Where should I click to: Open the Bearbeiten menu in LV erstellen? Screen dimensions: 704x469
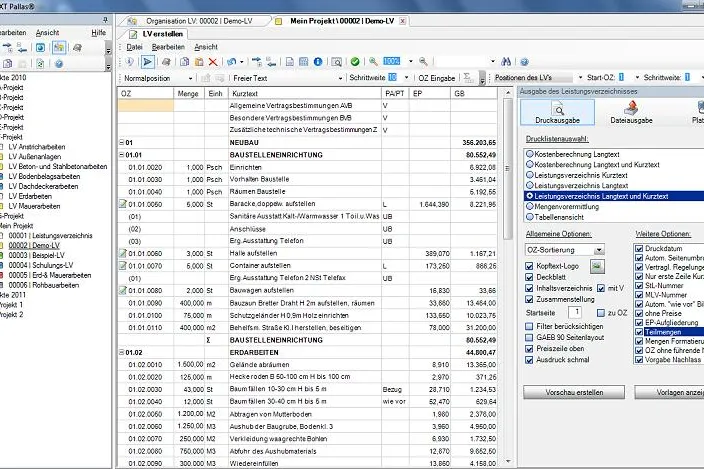point(168,47)
